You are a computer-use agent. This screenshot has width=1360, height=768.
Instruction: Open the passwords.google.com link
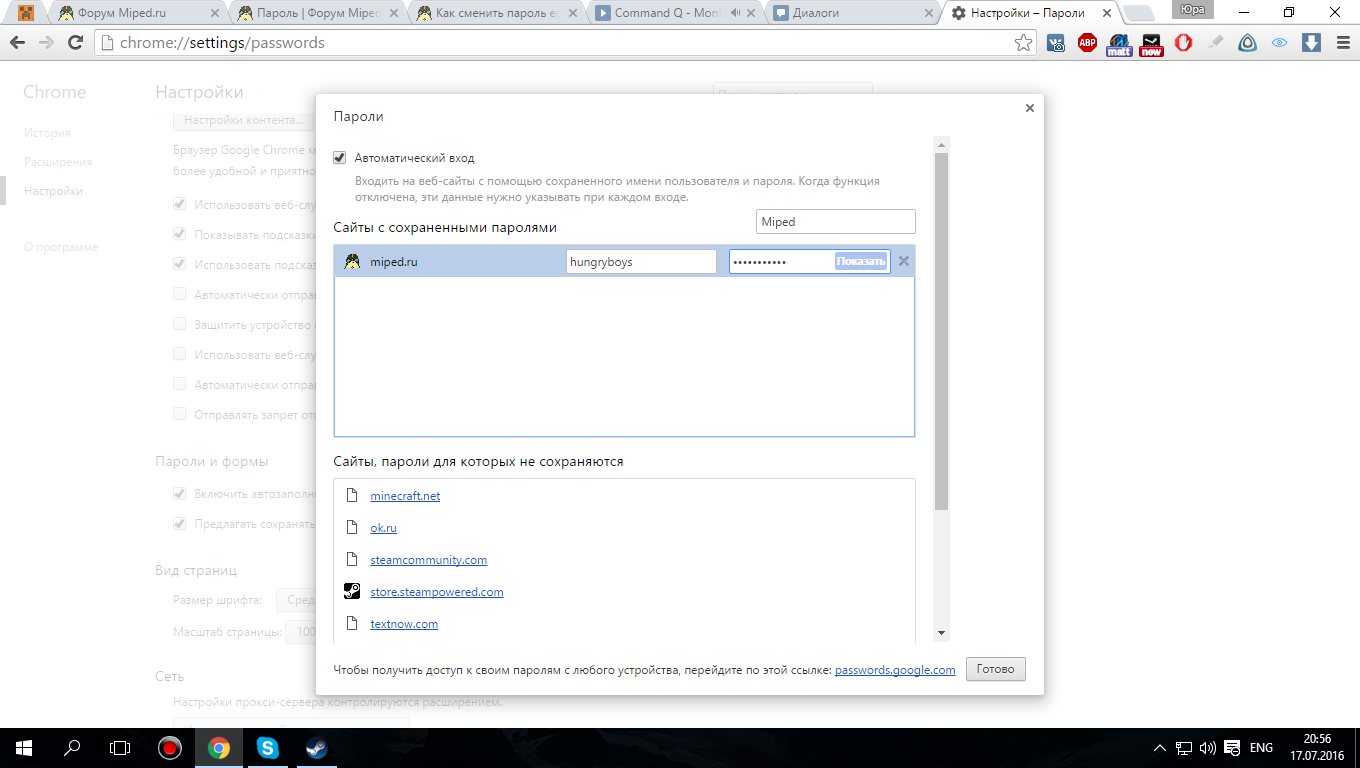[x=895, y=670]
